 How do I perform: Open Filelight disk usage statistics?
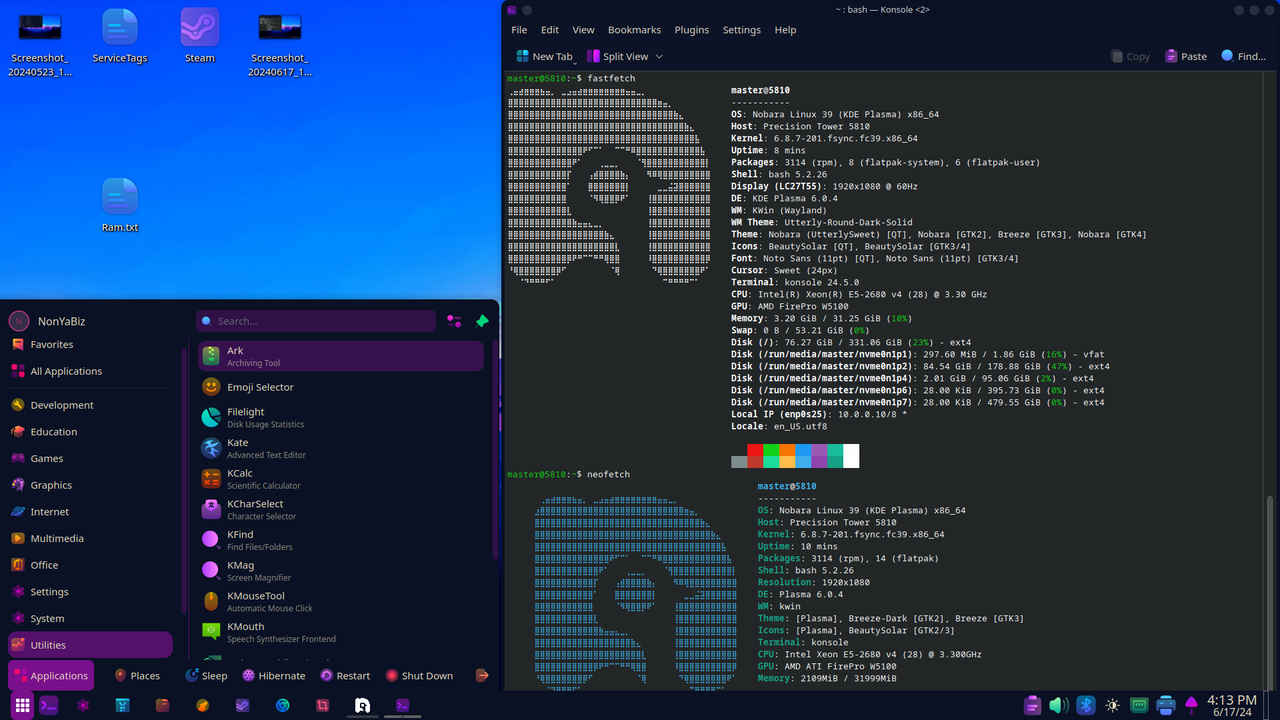(x=340, y=417)
